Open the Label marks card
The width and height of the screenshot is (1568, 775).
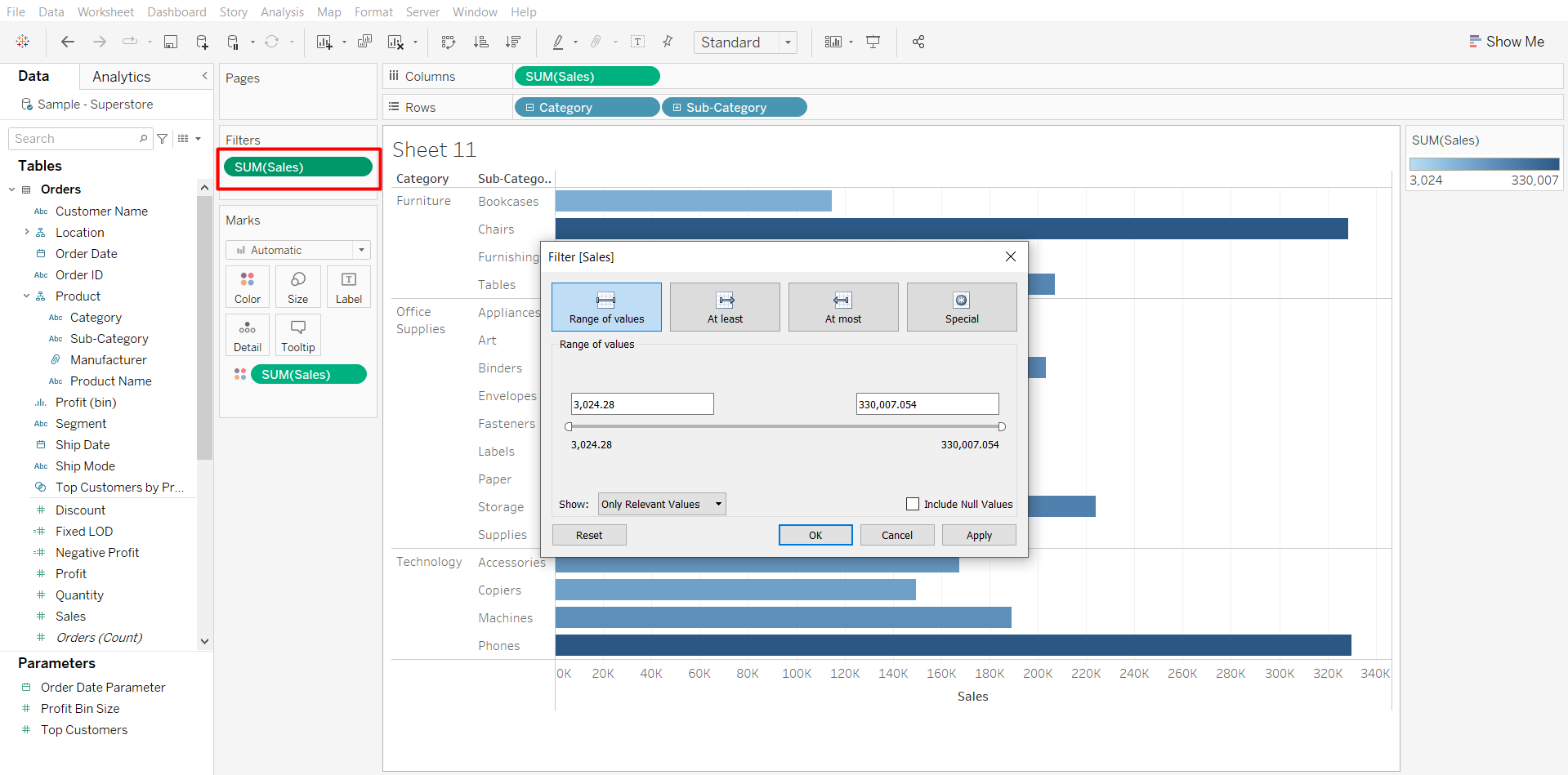[x=349, y=287]
